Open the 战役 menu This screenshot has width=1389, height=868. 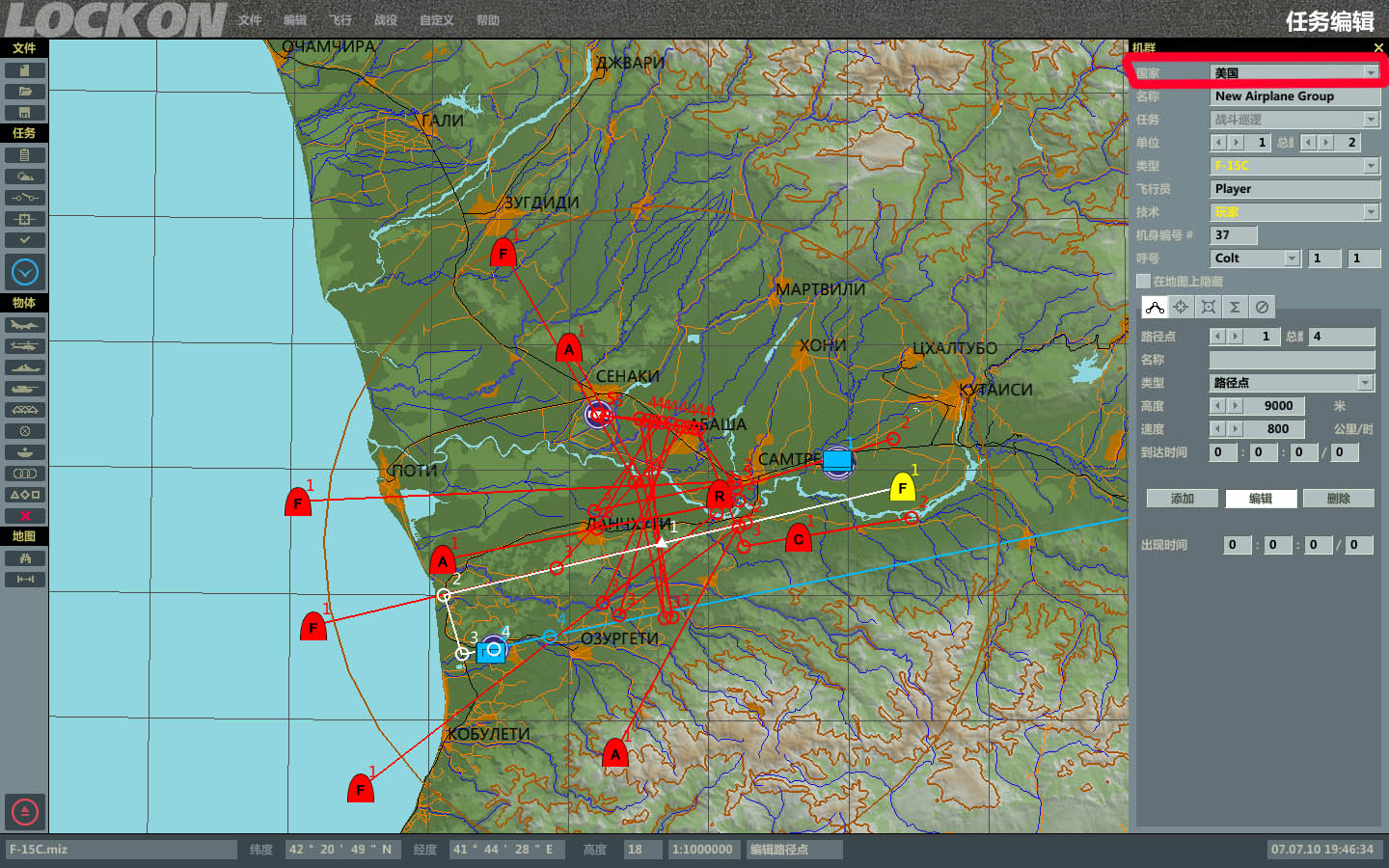click(x=386, y=20)
